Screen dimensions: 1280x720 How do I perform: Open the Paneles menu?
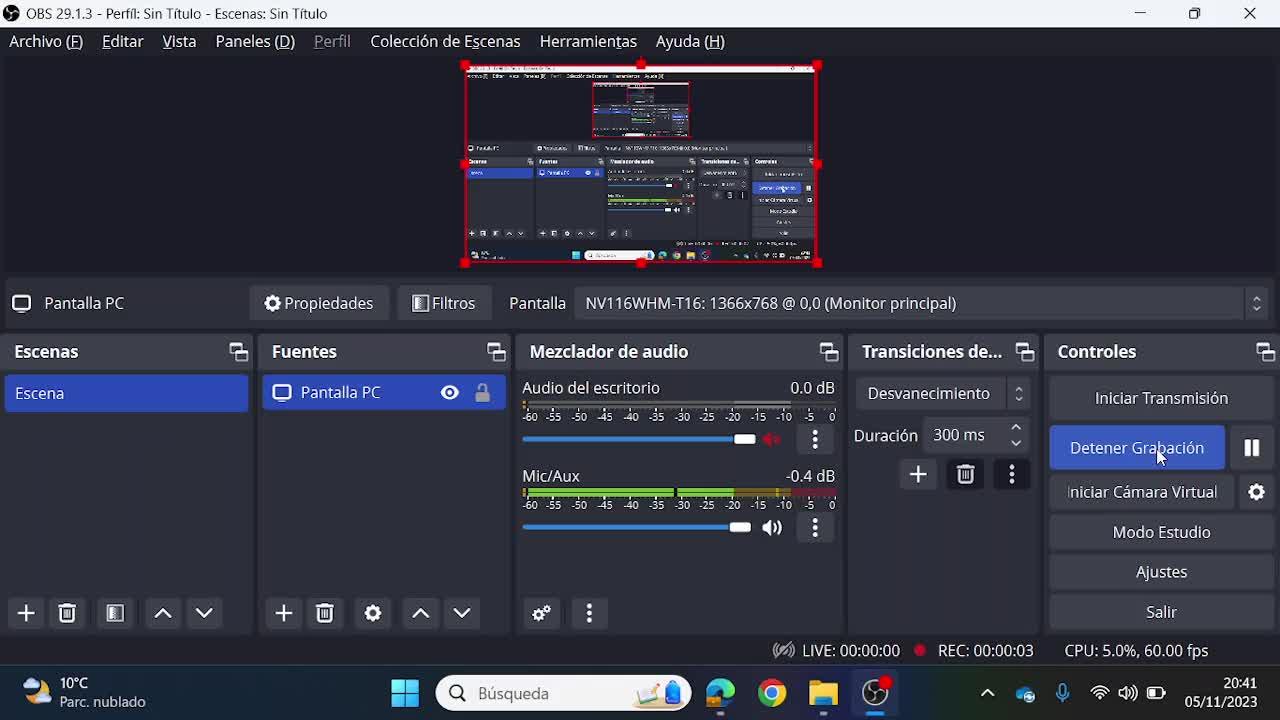point(255,41)
